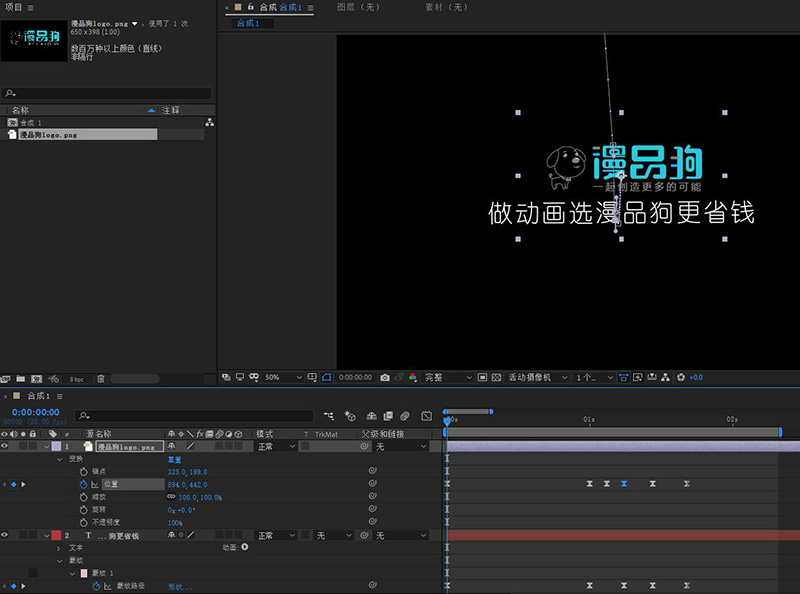The height and width of the screenshot is (594, 800).
Task: Expand the 文本 text group
Action: [x=58, y=548]
